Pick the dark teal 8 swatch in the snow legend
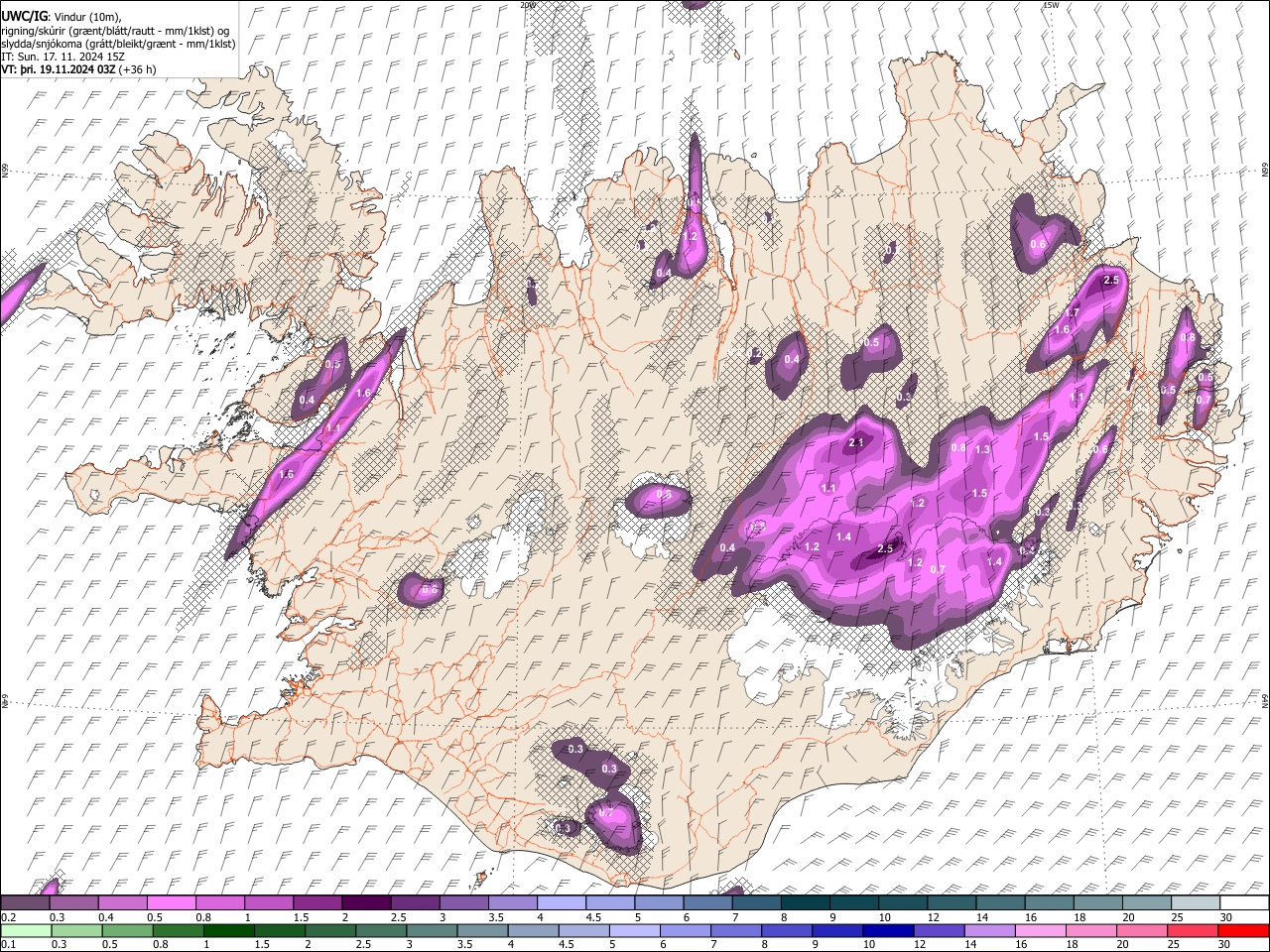 [806, 903]
